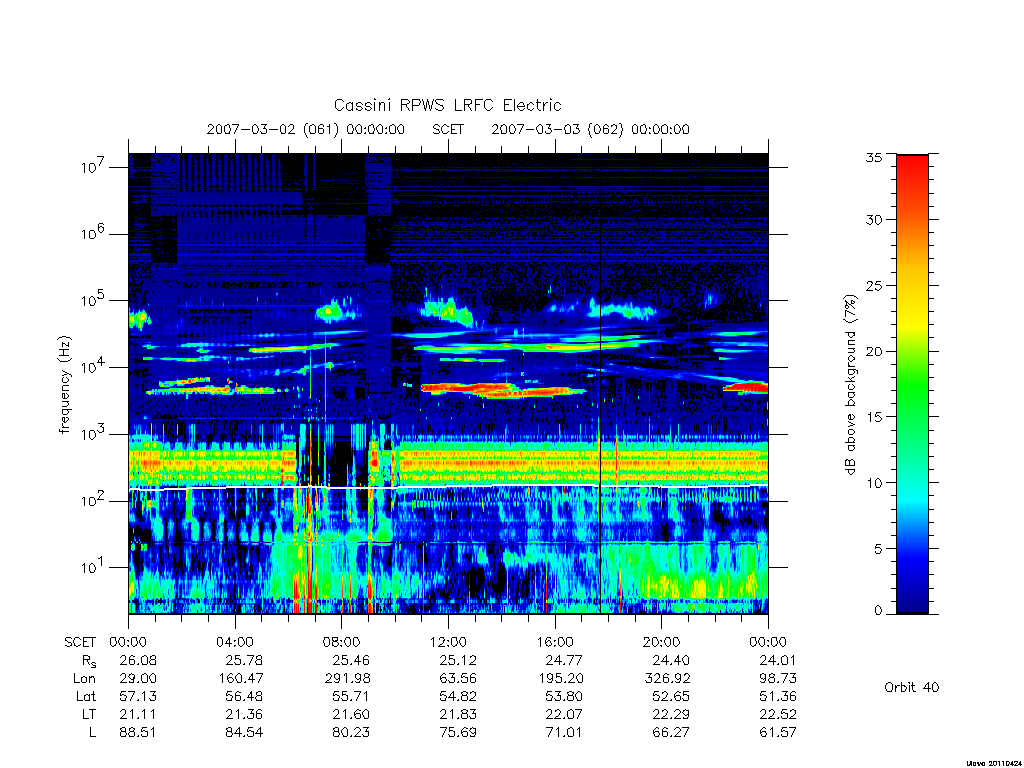Click the Lat value 54.82
Viewport: 1024px width, 768px height.
(458, 696)
